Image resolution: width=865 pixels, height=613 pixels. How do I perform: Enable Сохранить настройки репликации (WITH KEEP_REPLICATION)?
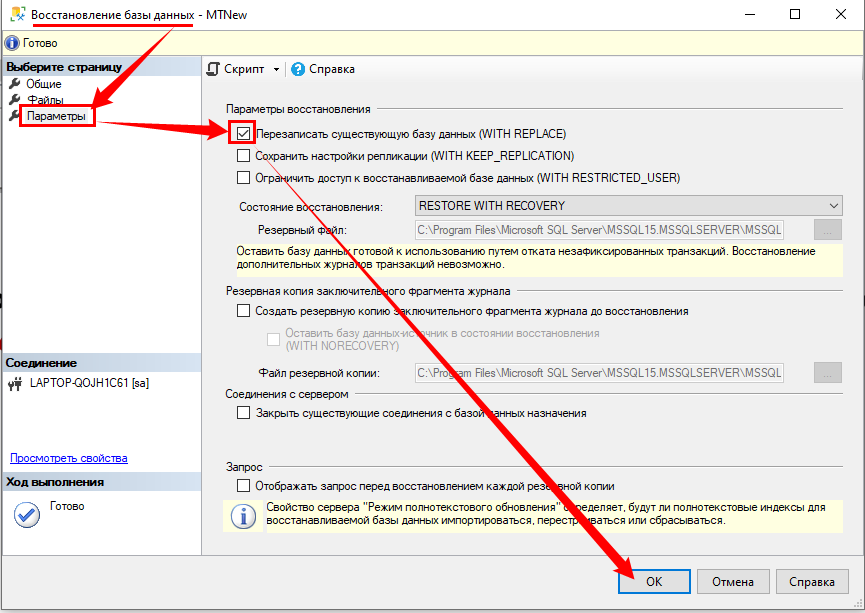243,156
